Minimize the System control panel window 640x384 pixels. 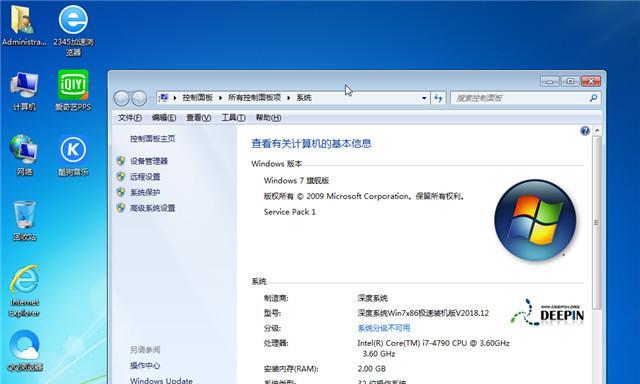pos(549,81)
